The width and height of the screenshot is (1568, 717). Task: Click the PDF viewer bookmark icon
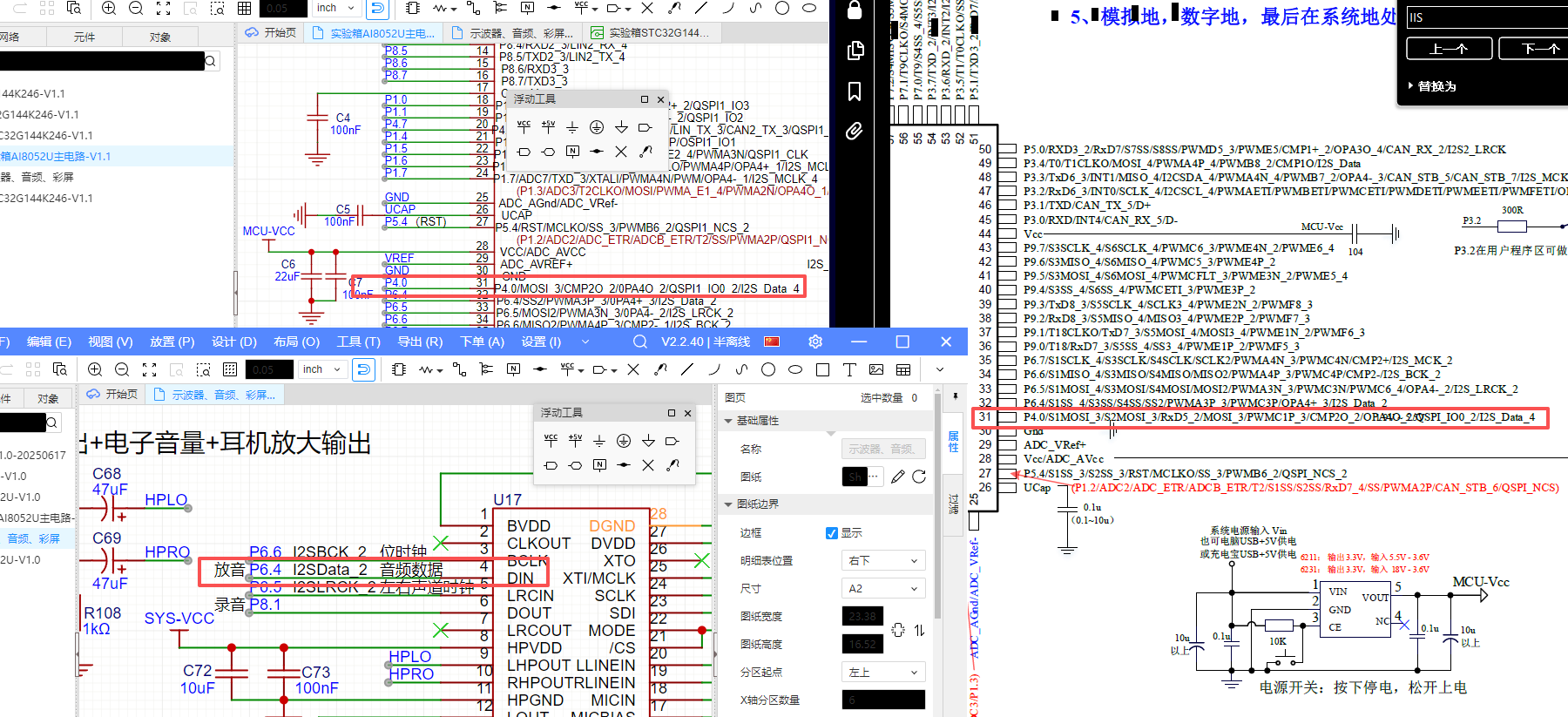point(855,91)
